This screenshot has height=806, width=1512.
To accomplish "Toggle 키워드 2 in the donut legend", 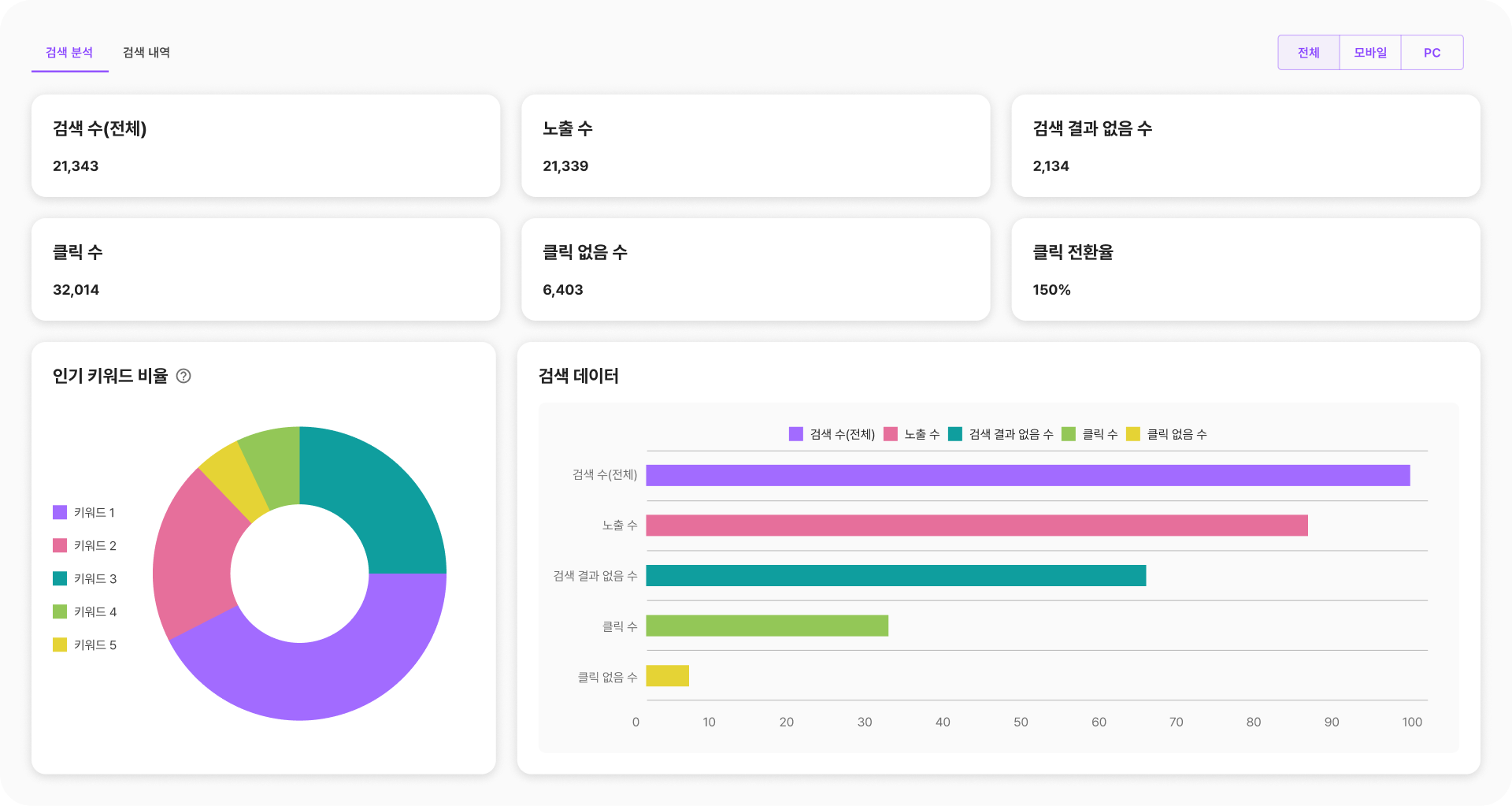I will tap(85, 546).
